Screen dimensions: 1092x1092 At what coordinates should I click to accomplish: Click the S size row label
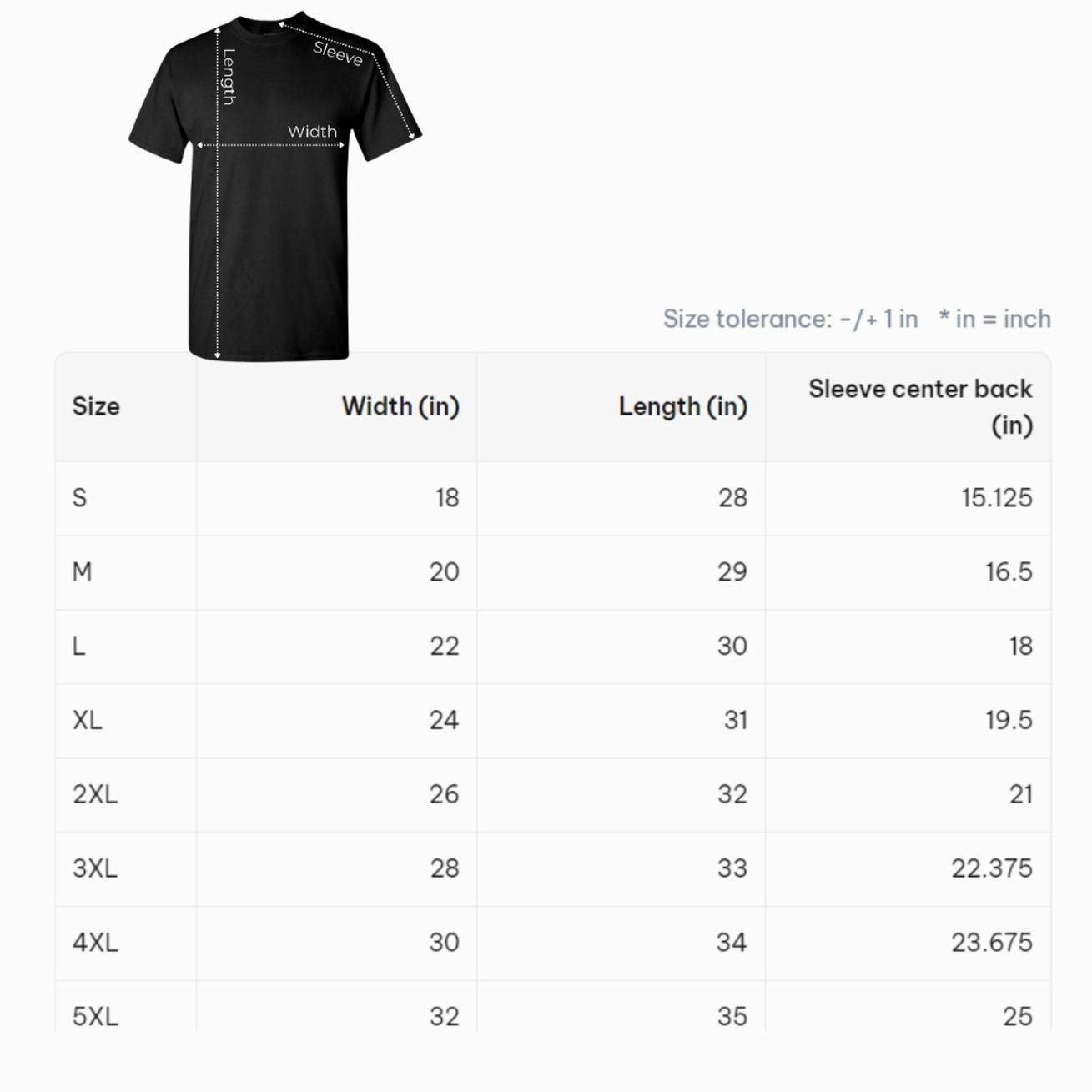point(80,498)
